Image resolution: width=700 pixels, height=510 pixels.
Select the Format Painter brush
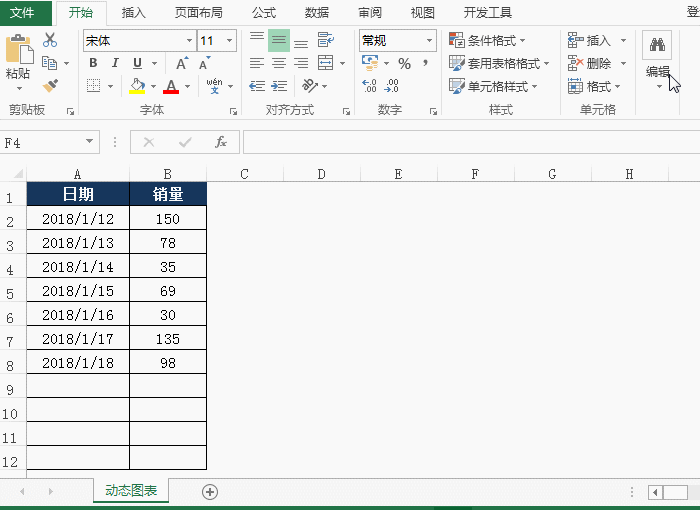pyautogui.click(x=50, y=85)
